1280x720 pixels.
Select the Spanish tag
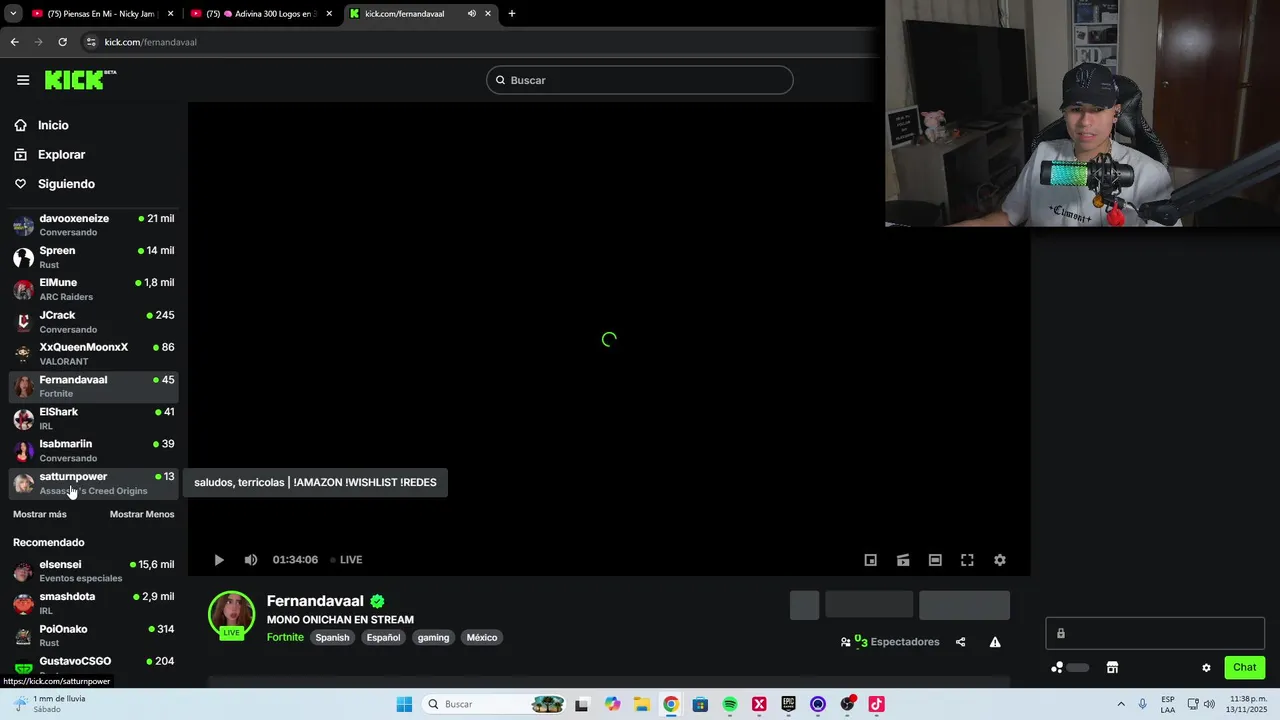click(x=332, y=637)
